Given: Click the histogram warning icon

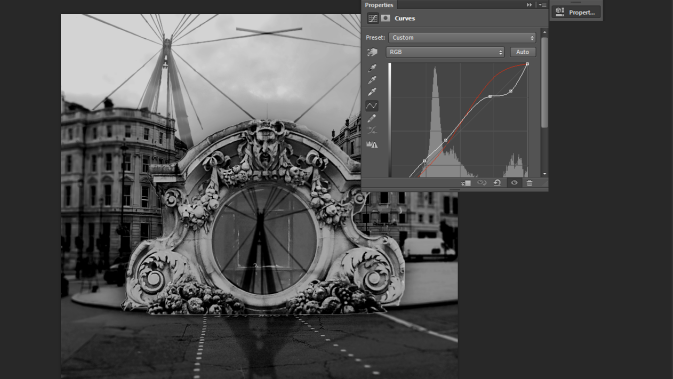Looking at the screenshot, I should coord(372,145).
